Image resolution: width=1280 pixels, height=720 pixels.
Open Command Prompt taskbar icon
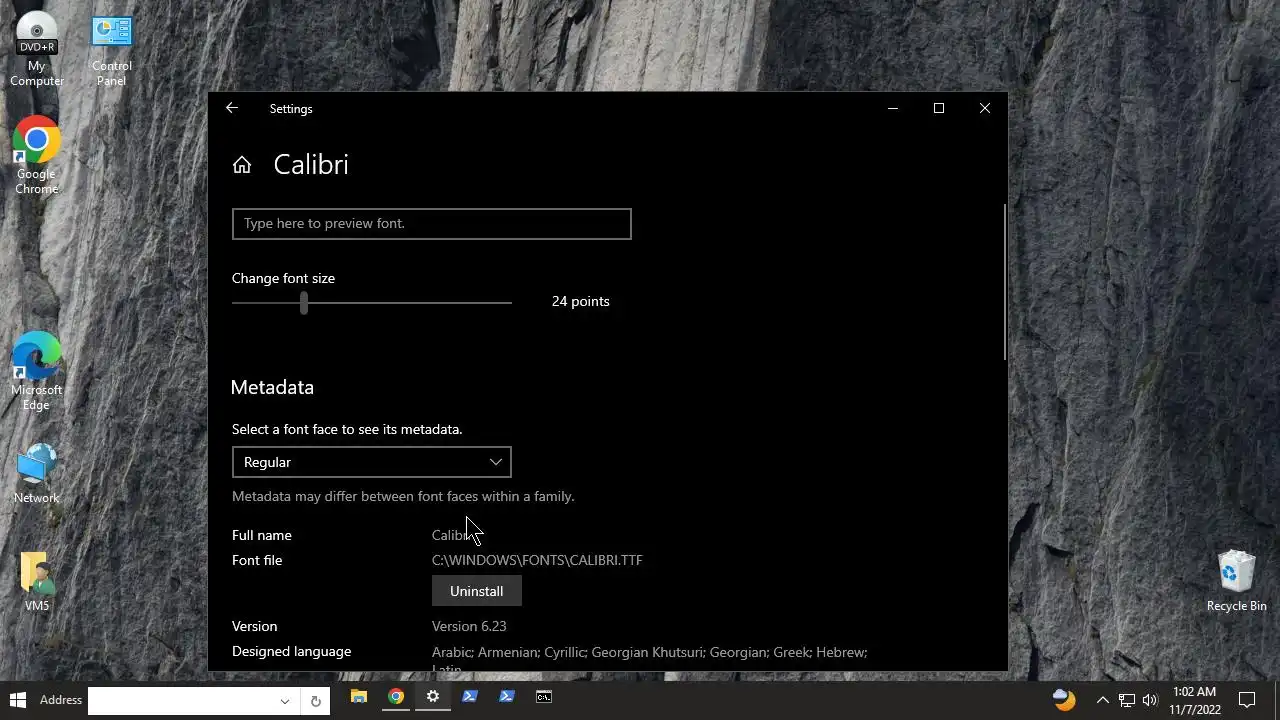coord(544,697)
